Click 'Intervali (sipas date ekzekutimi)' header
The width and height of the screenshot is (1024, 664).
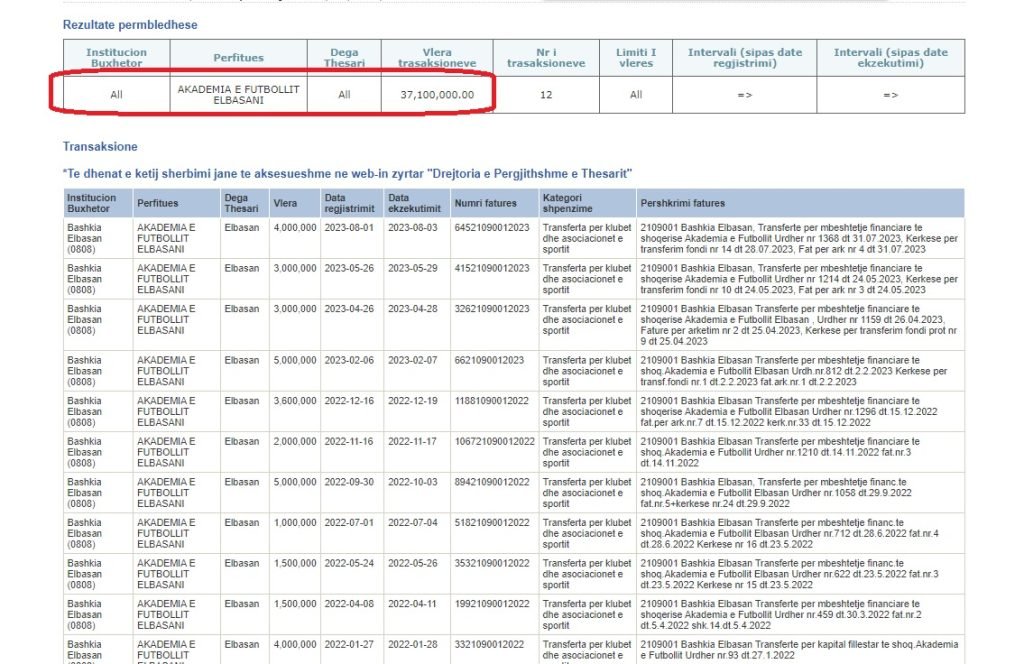pos(890,58)
